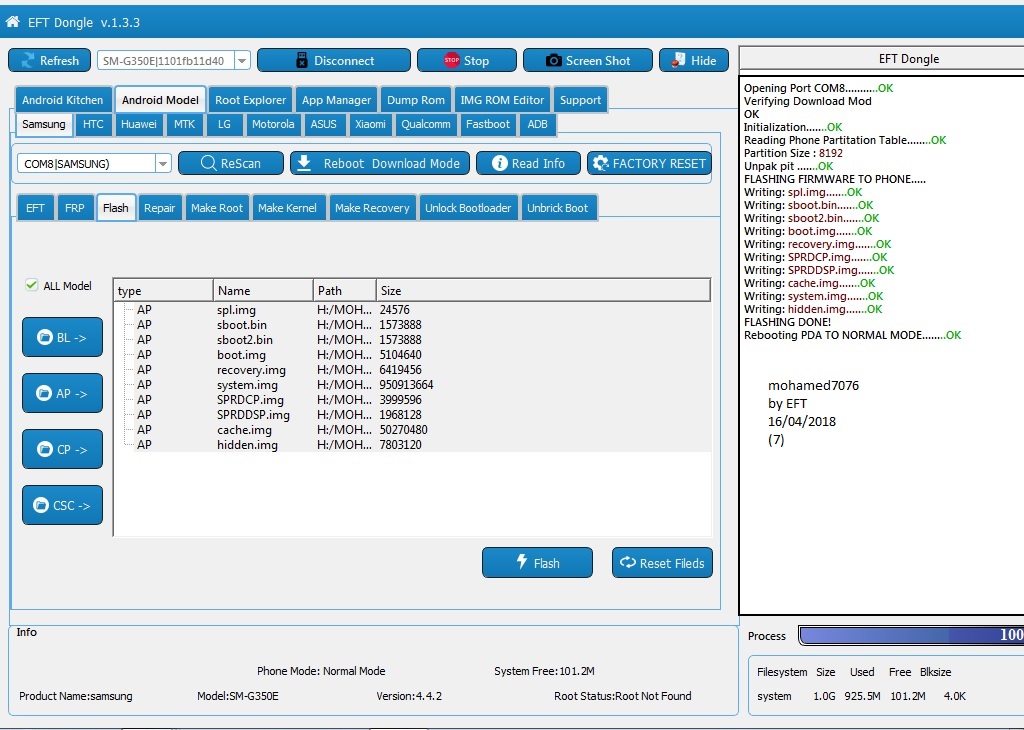Viewport: 1024px width, 730px height.
Task: Click folder icon on BL button
Action: tap(44, 338)
